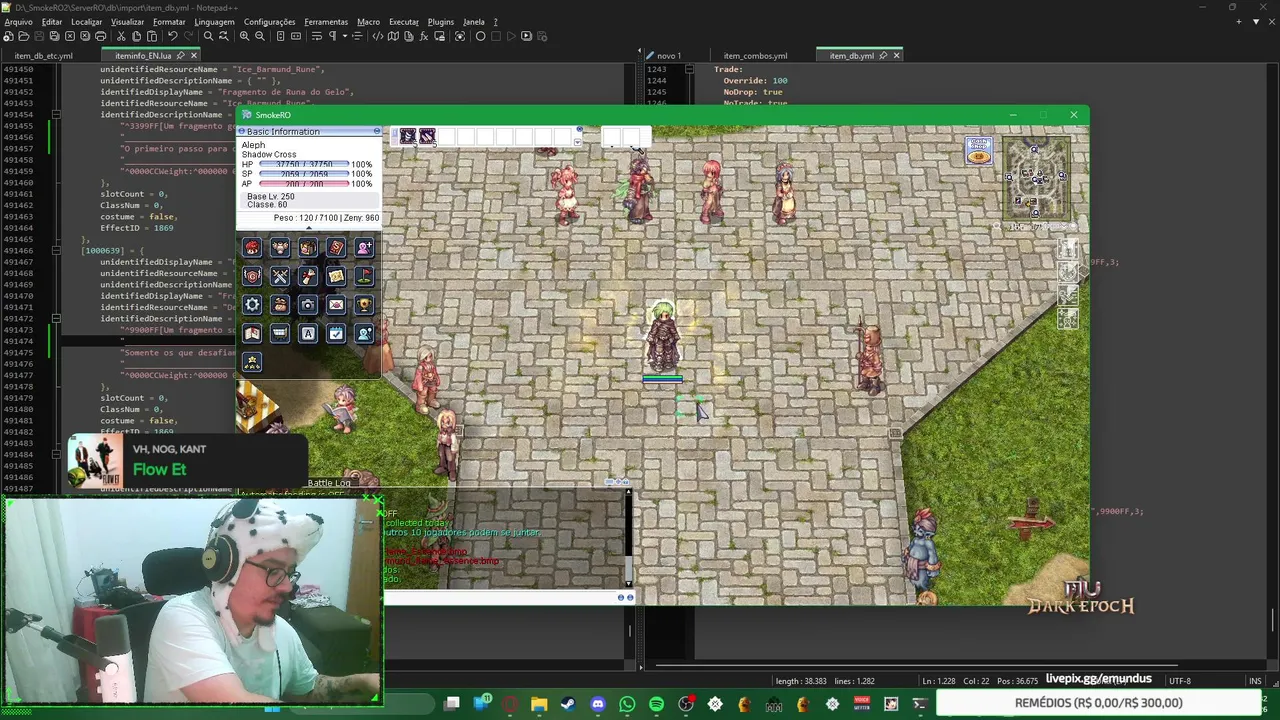Click the Zoom In toolbar icon
This screenshot has width=1280, height=720.
[x=244, y=36]
